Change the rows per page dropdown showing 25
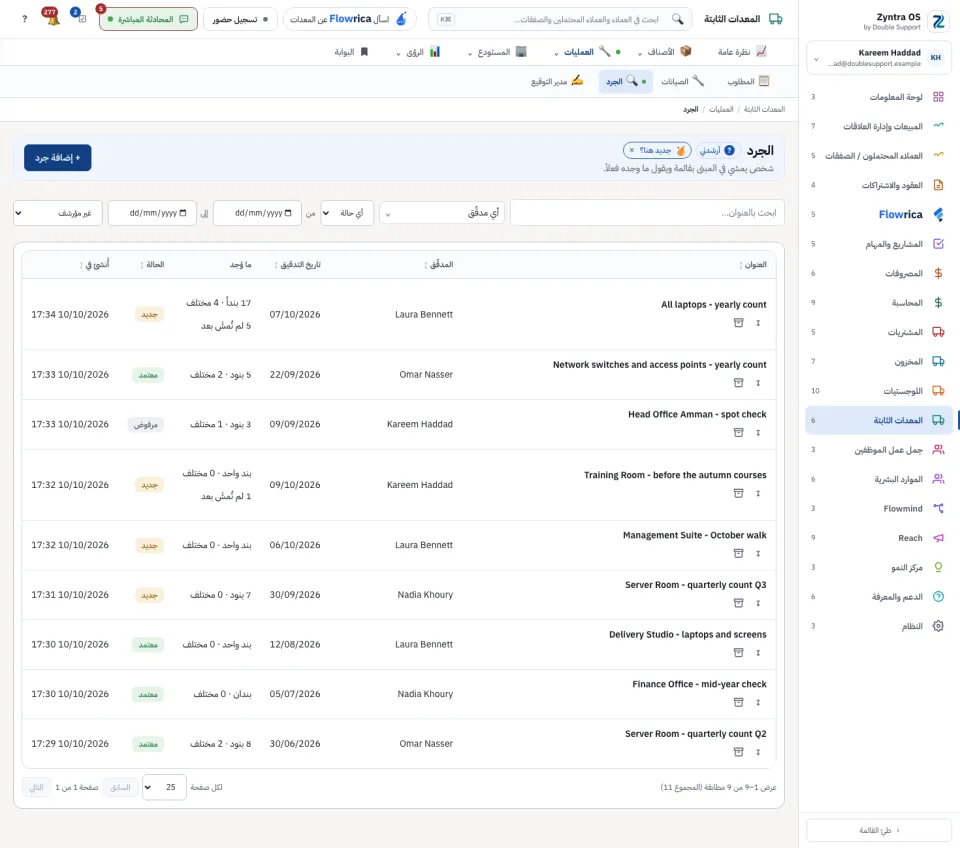Screen dimensions: 960x848 tap(164, 787)
